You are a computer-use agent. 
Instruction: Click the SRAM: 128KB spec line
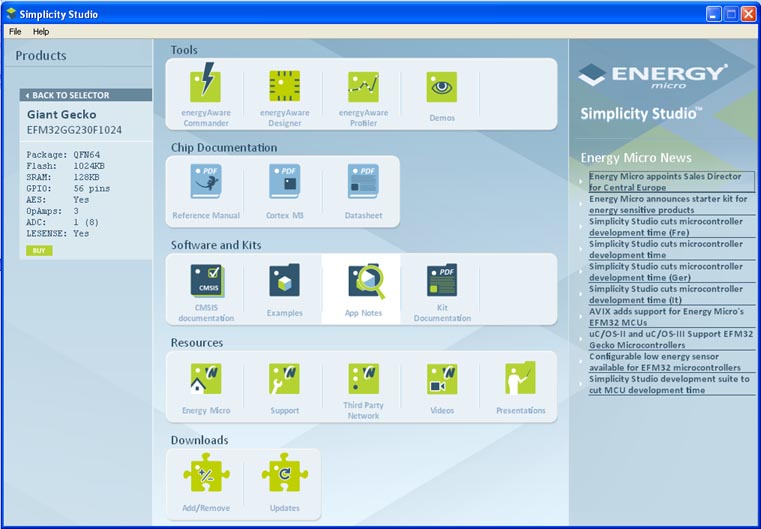pyautogui.click(x=63, y=177)
